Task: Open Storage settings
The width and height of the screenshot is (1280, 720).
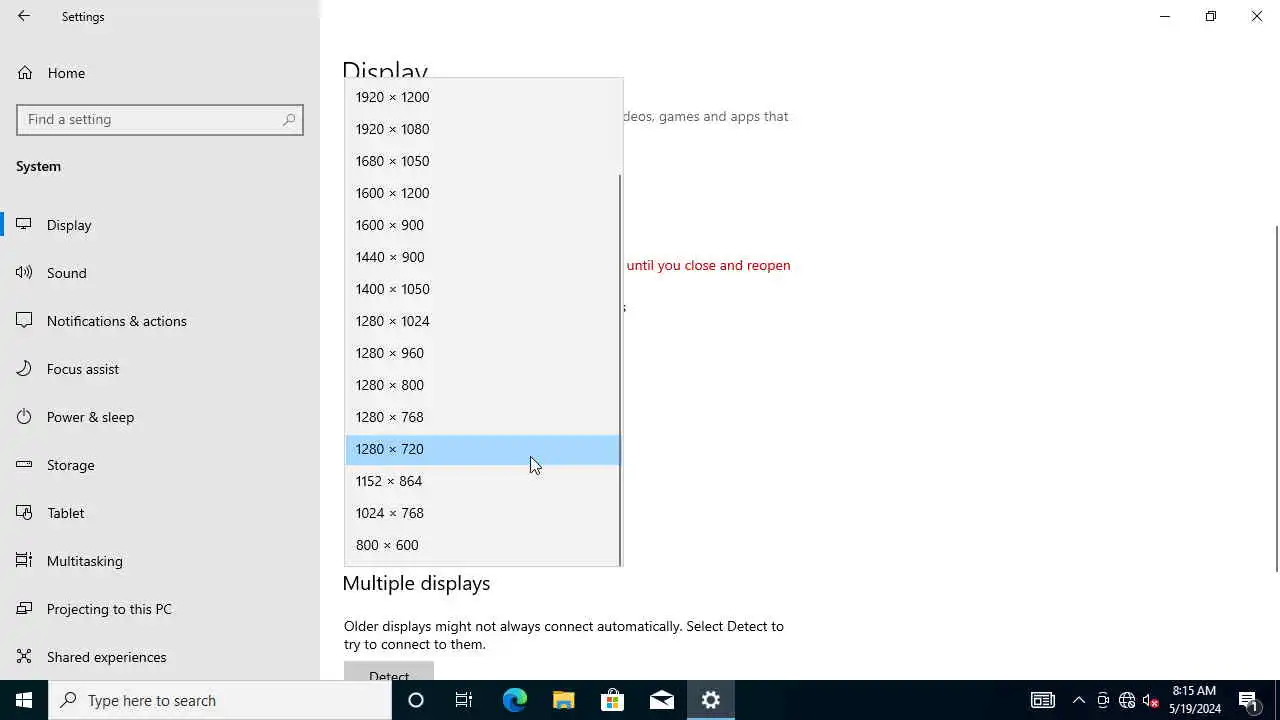Action: click(x=160, y=465)
